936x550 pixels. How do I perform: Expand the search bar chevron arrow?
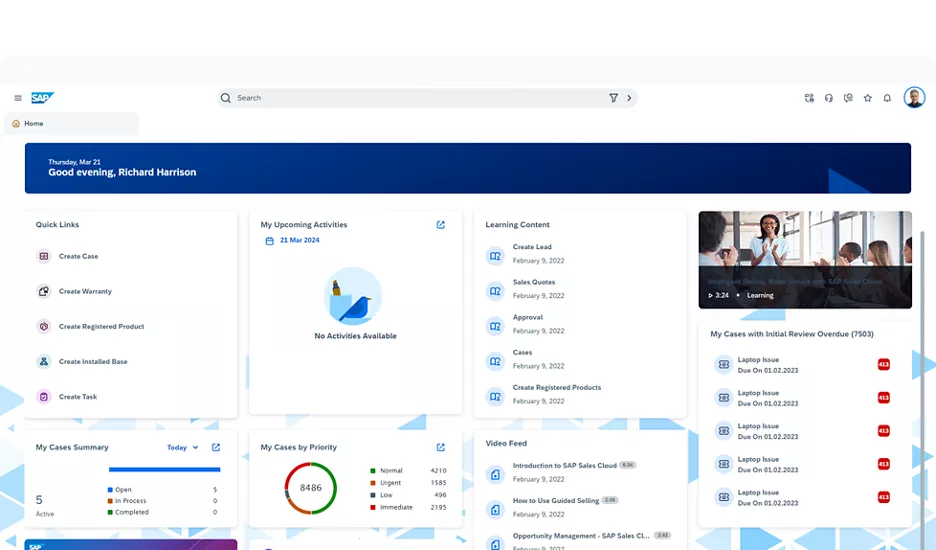[629, 98]
